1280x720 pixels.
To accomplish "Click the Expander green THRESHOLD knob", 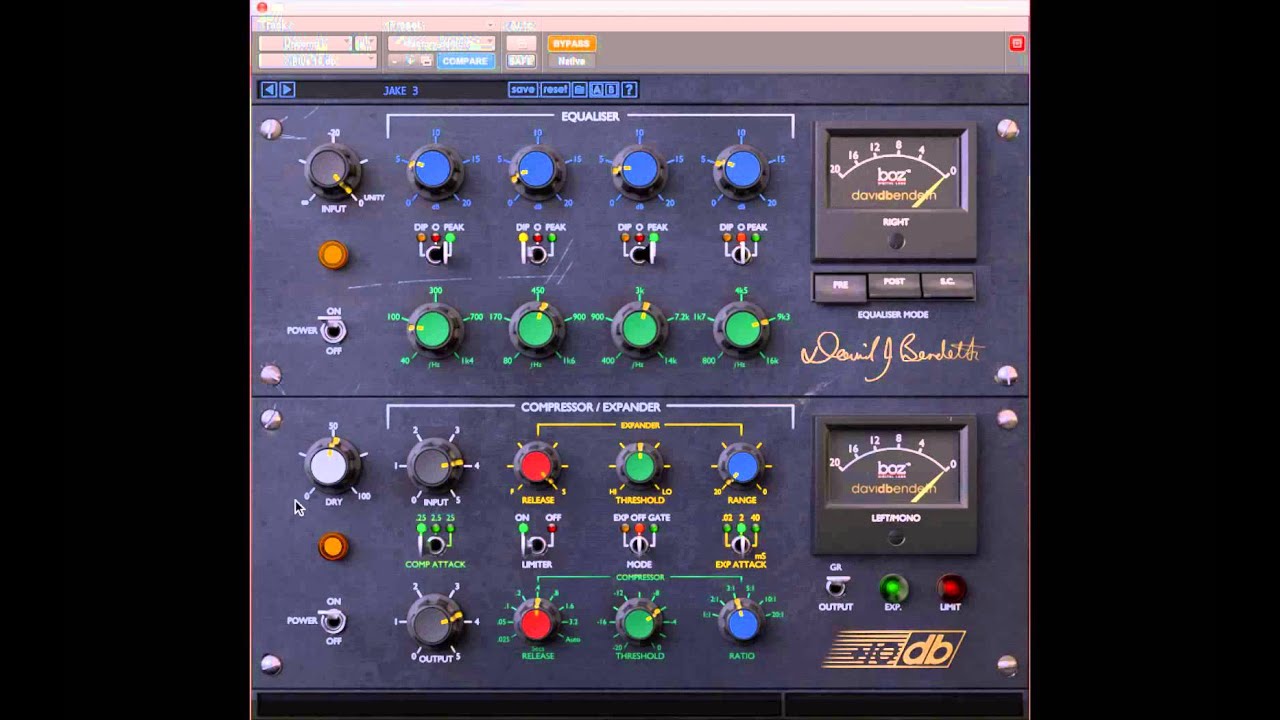I will pyautogui.click(x=639, y=466).
